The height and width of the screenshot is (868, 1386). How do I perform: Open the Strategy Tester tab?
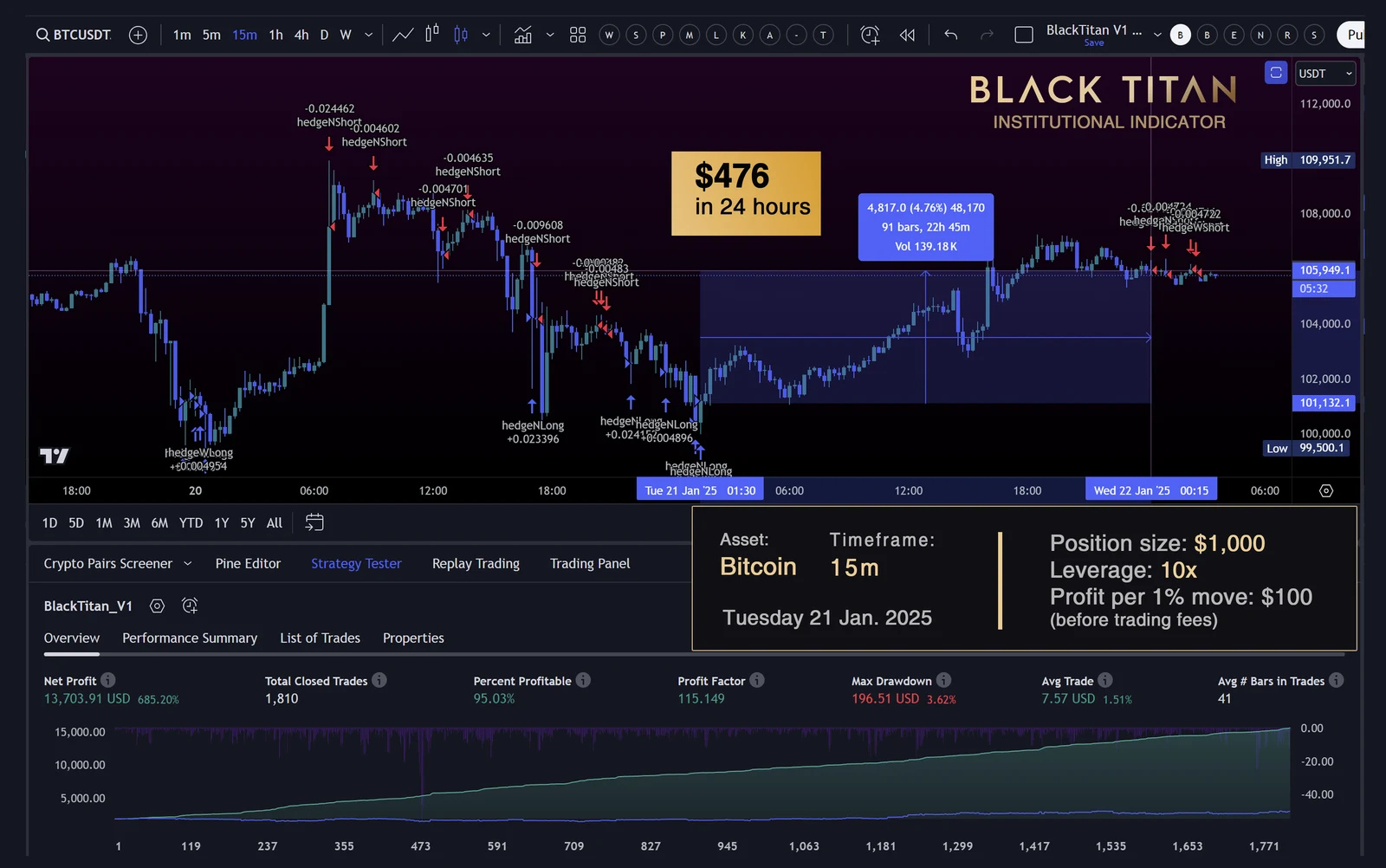point(356,563)
